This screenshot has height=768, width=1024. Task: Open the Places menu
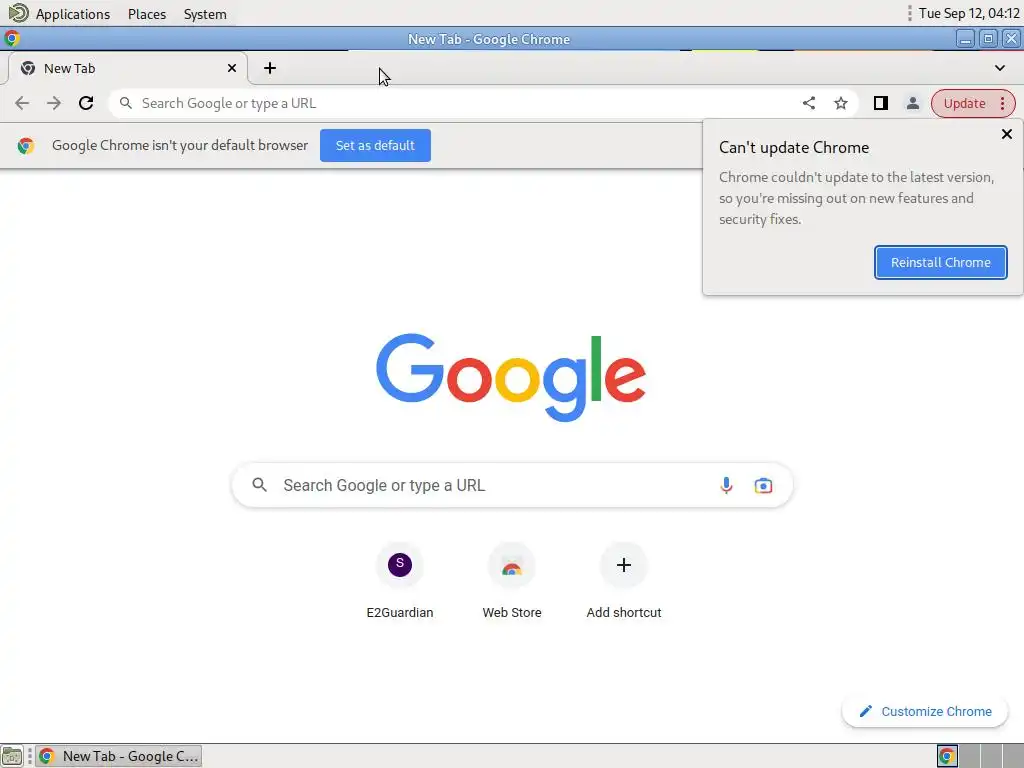tap(147, 14)
